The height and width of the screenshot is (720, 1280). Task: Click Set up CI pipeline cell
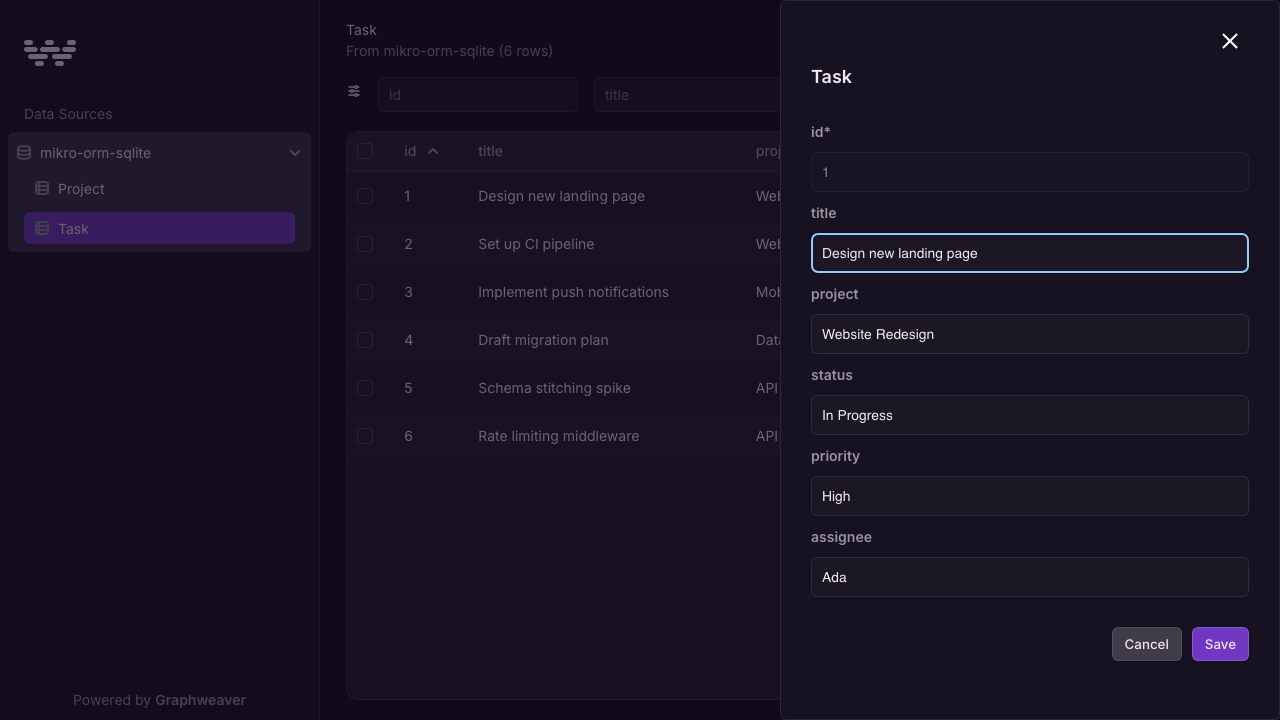536,244
